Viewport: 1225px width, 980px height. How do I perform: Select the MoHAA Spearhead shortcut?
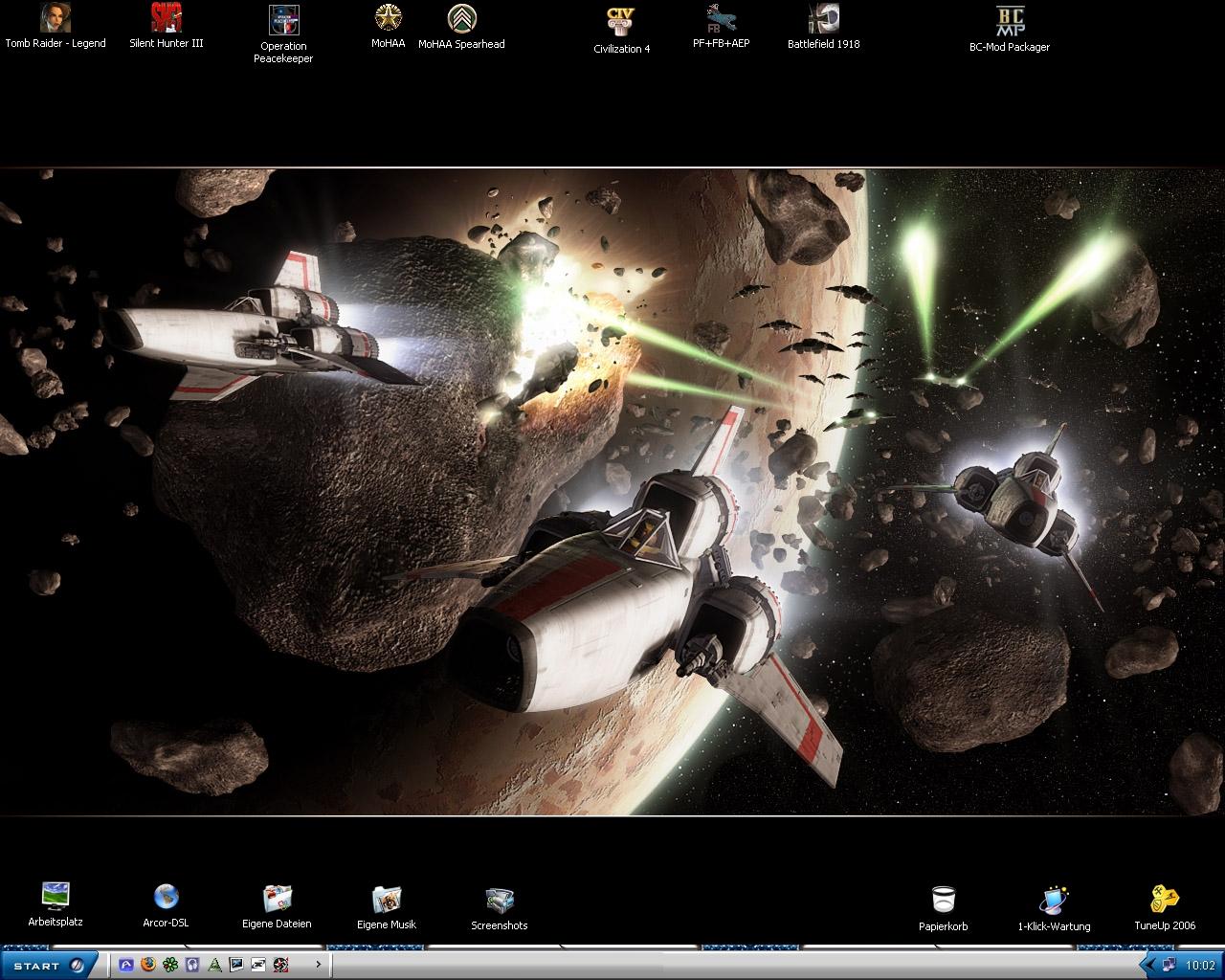click(461, 26)
